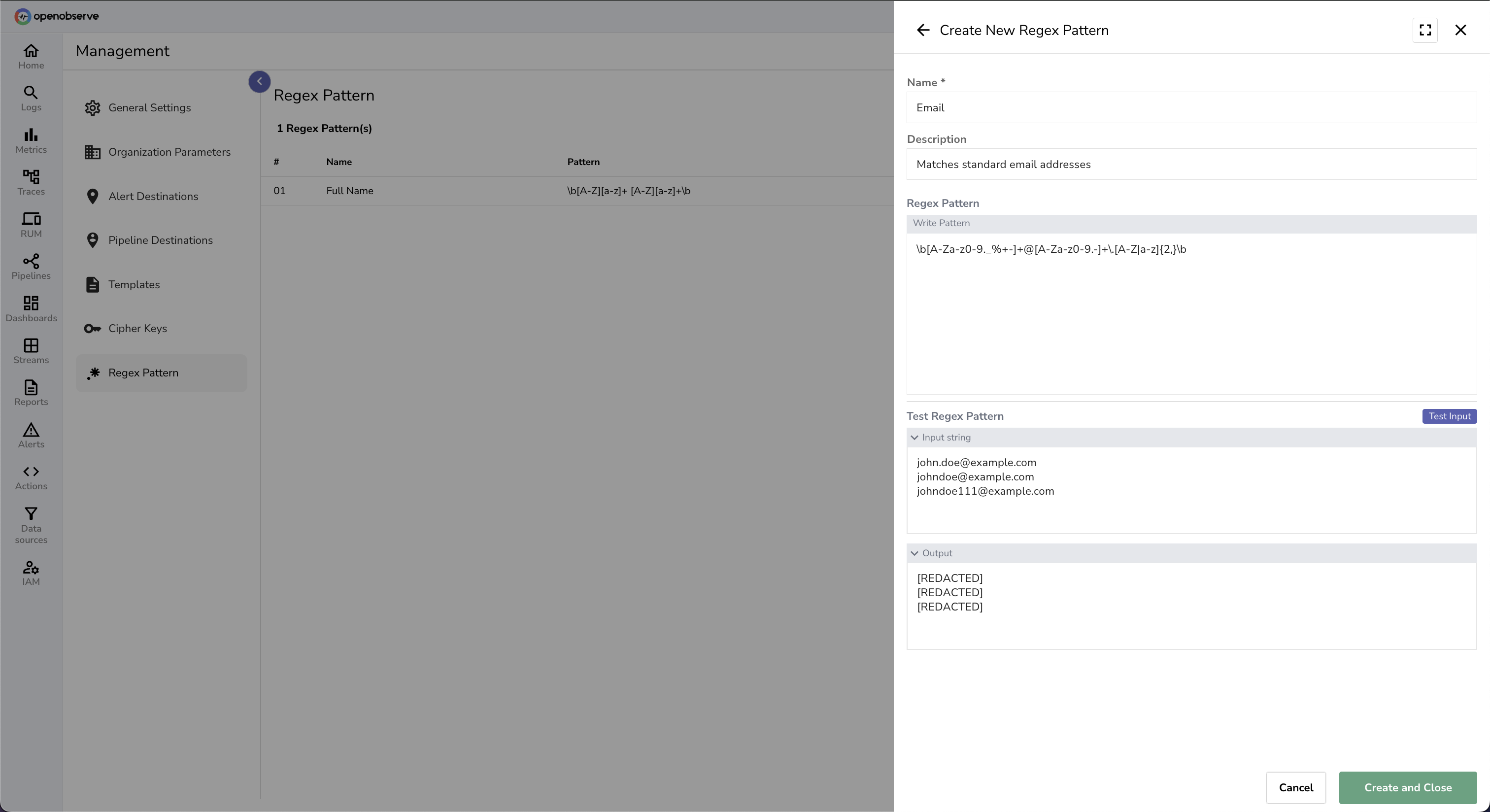Open Traces section
Viewport: 1490px width, 812px height.
[31, 183]
